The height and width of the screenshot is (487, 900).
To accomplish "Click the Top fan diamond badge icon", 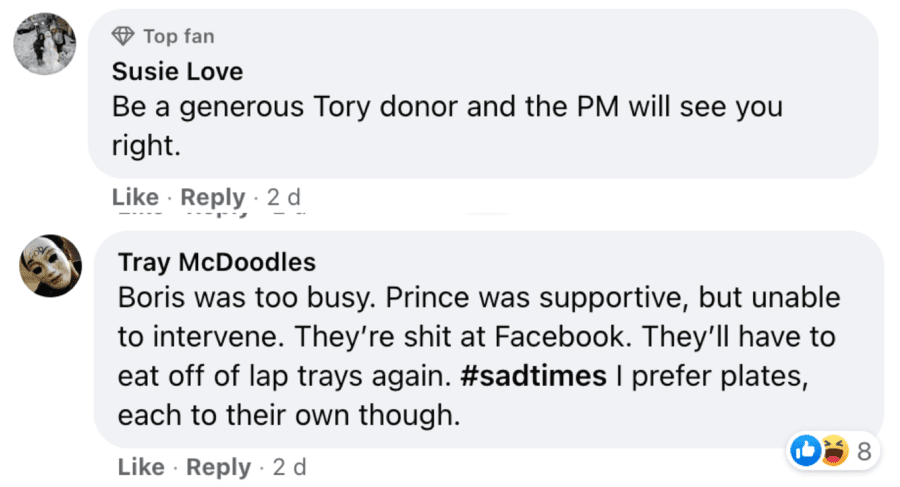I will (x=125, y=37).
